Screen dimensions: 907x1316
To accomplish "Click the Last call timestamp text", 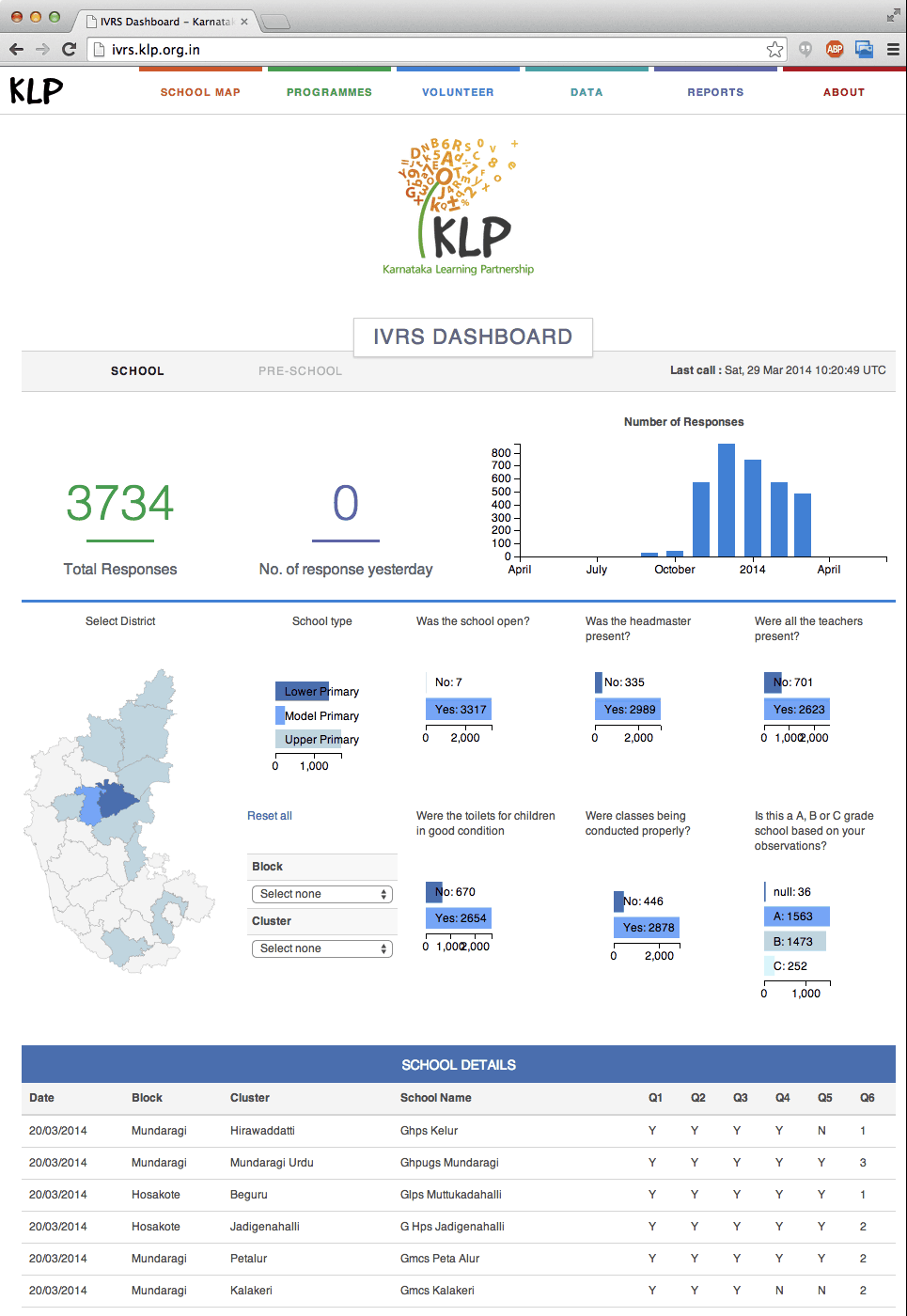I will point(778,370).
